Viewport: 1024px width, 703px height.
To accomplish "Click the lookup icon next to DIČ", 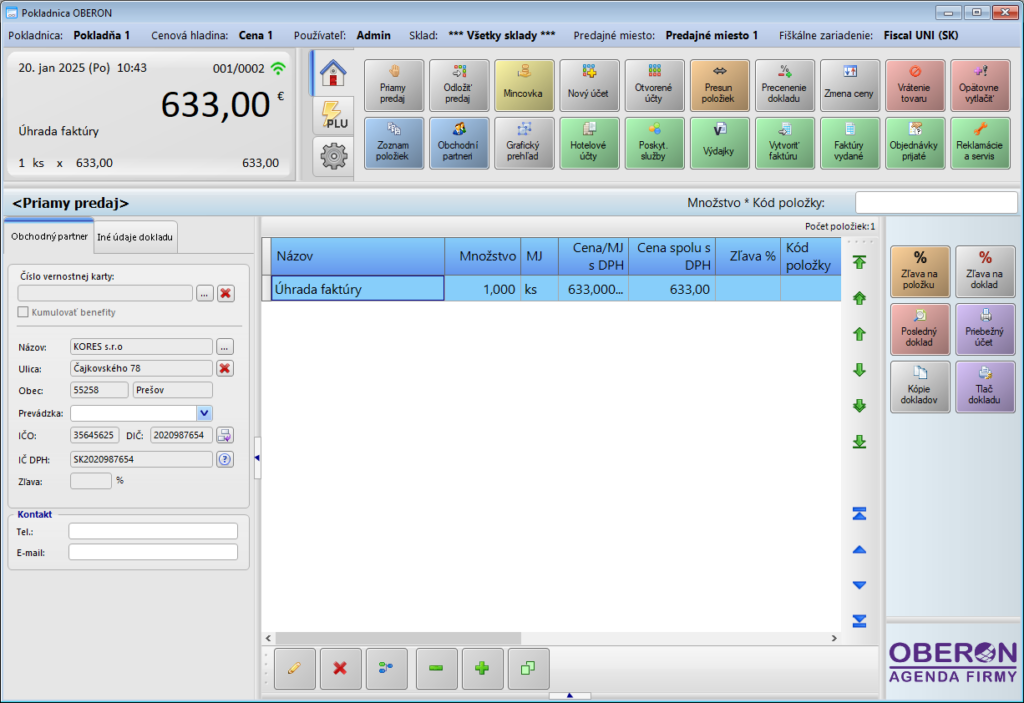I will point(225,435).
